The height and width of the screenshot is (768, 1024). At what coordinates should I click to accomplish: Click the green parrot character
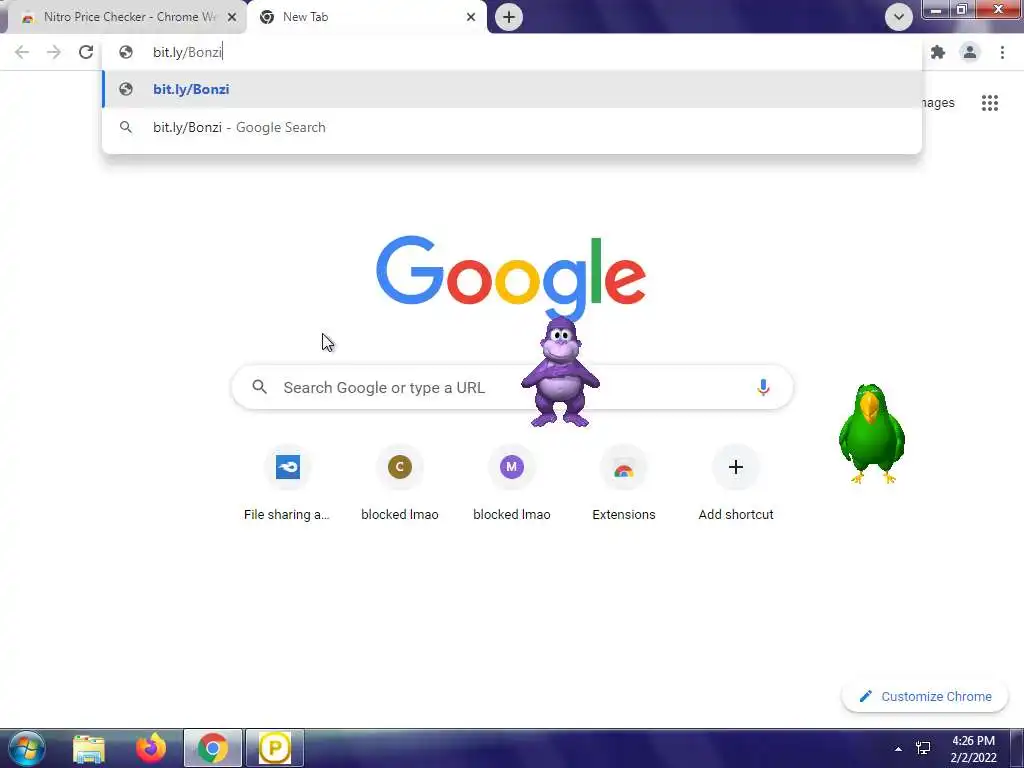pos(871,434)
